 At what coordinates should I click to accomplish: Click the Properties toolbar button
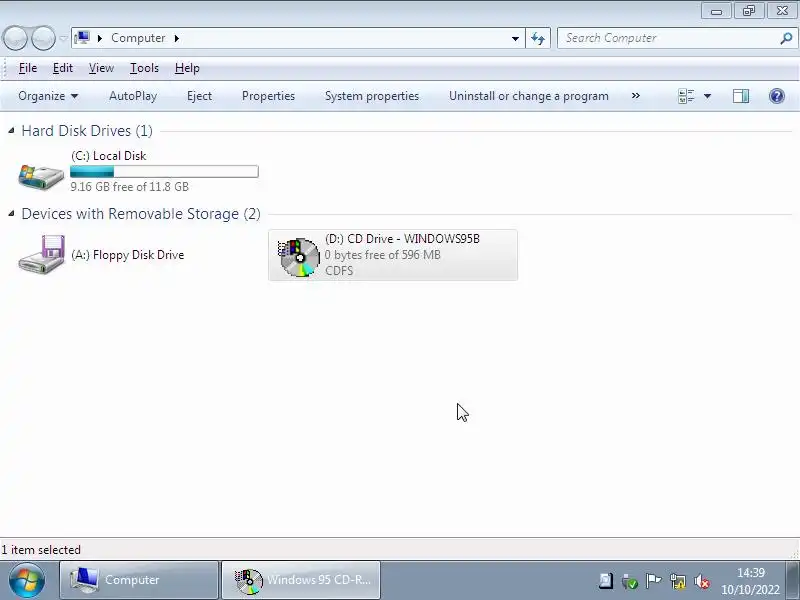click(268, 96)
